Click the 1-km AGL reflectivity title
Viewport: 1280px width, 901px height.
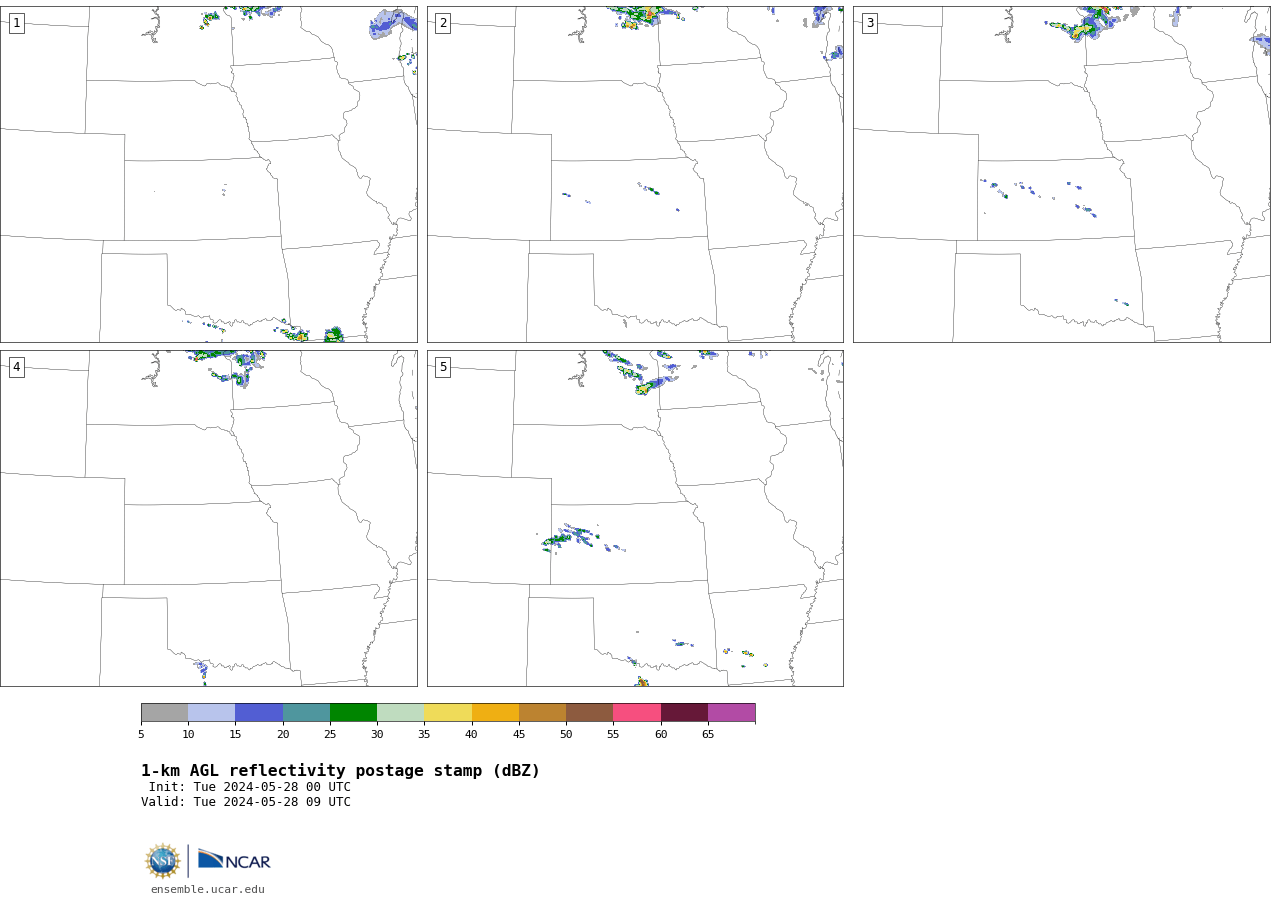coord(340,771)
